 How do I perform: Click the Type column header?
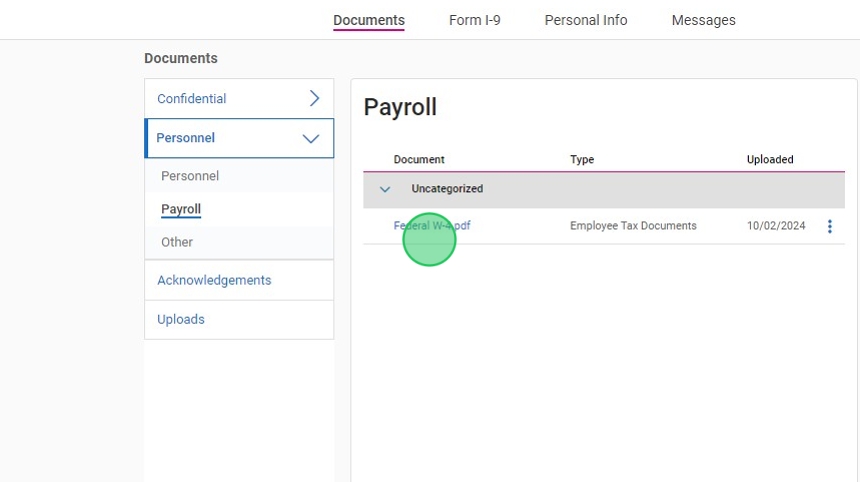[x=582, y=160]
